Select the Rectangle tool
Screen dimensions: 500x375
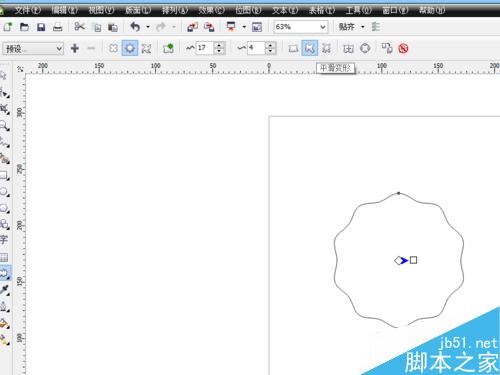coord(5,175)
